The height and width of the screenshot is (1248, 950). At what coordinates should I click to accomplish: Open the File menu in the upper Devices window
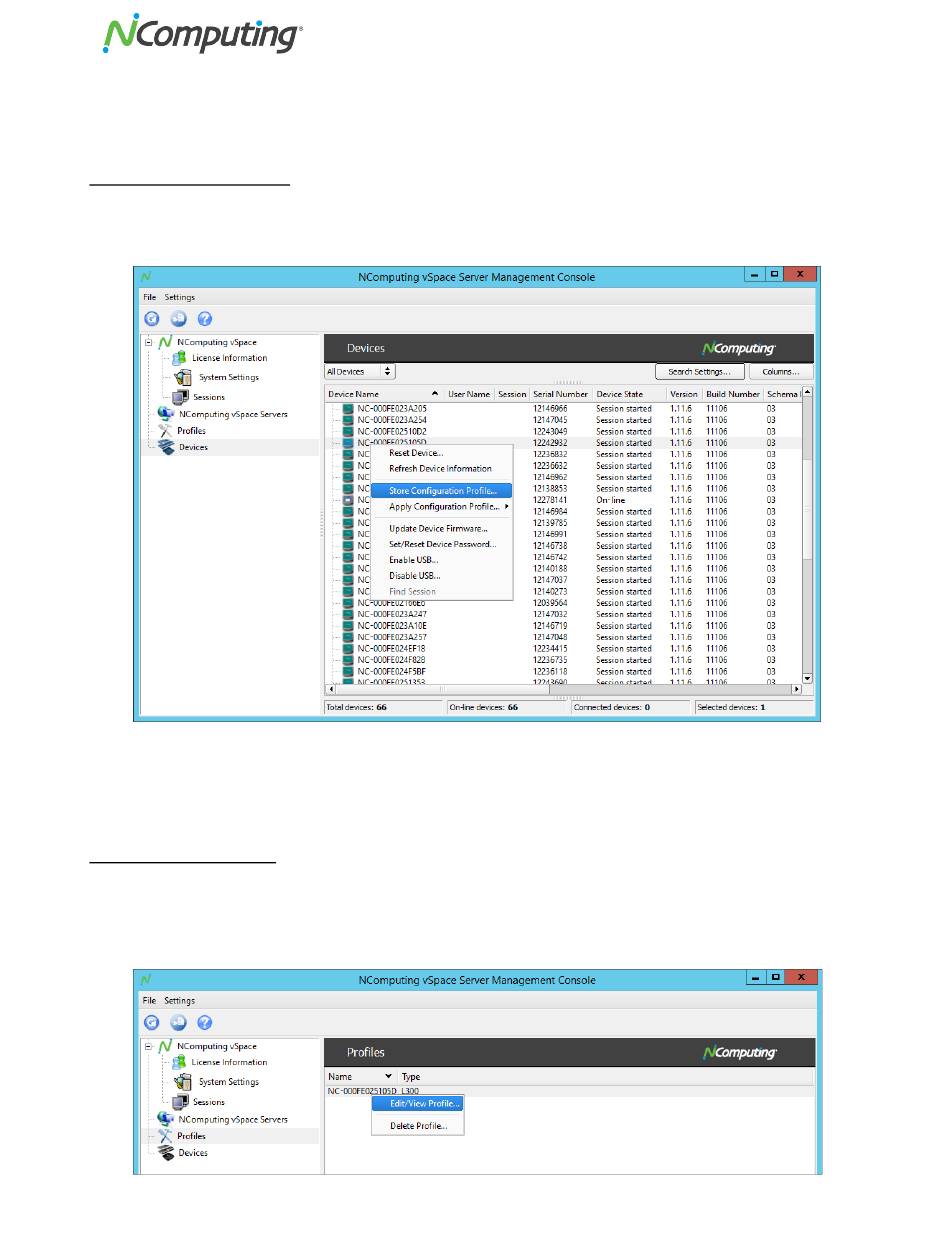point(149,297)
